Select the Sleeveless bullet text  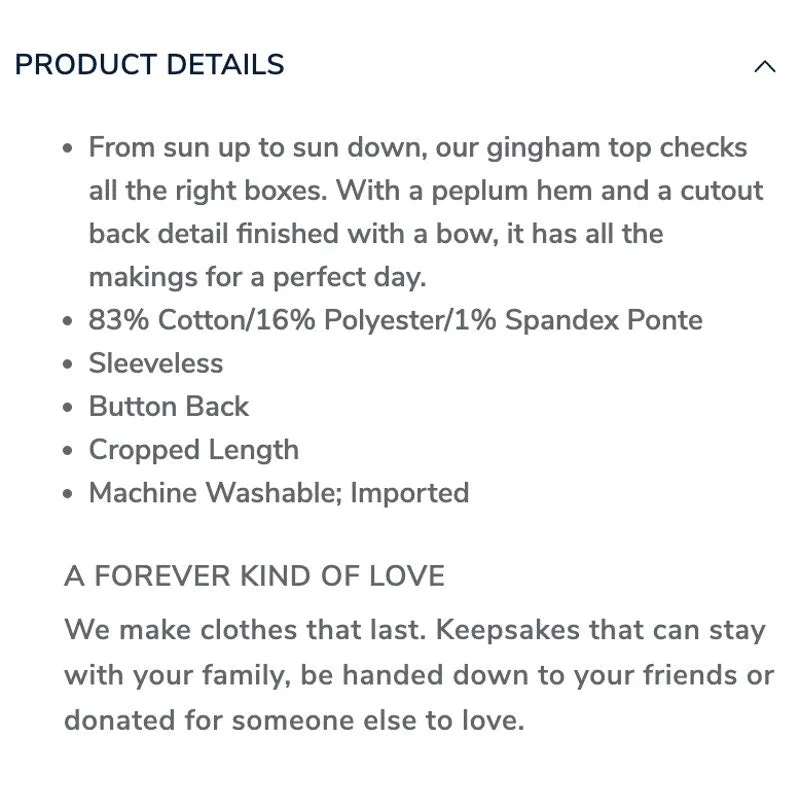pyautogui.click(x=156, y=363)
